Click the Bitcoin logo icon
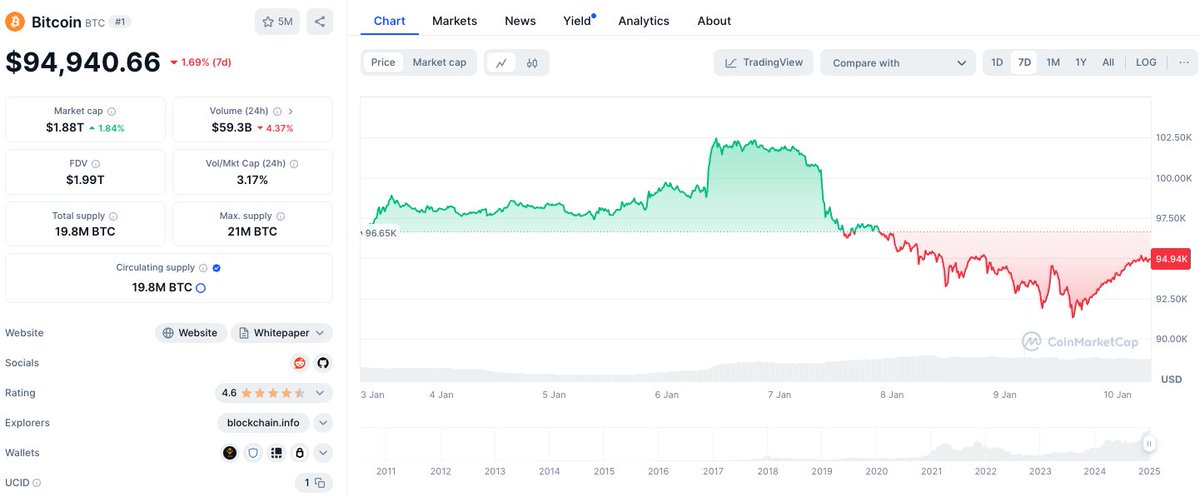Image resolution: width=1200 pixels, height=497 pixels. pyautogui.click(x=16, y=21)
